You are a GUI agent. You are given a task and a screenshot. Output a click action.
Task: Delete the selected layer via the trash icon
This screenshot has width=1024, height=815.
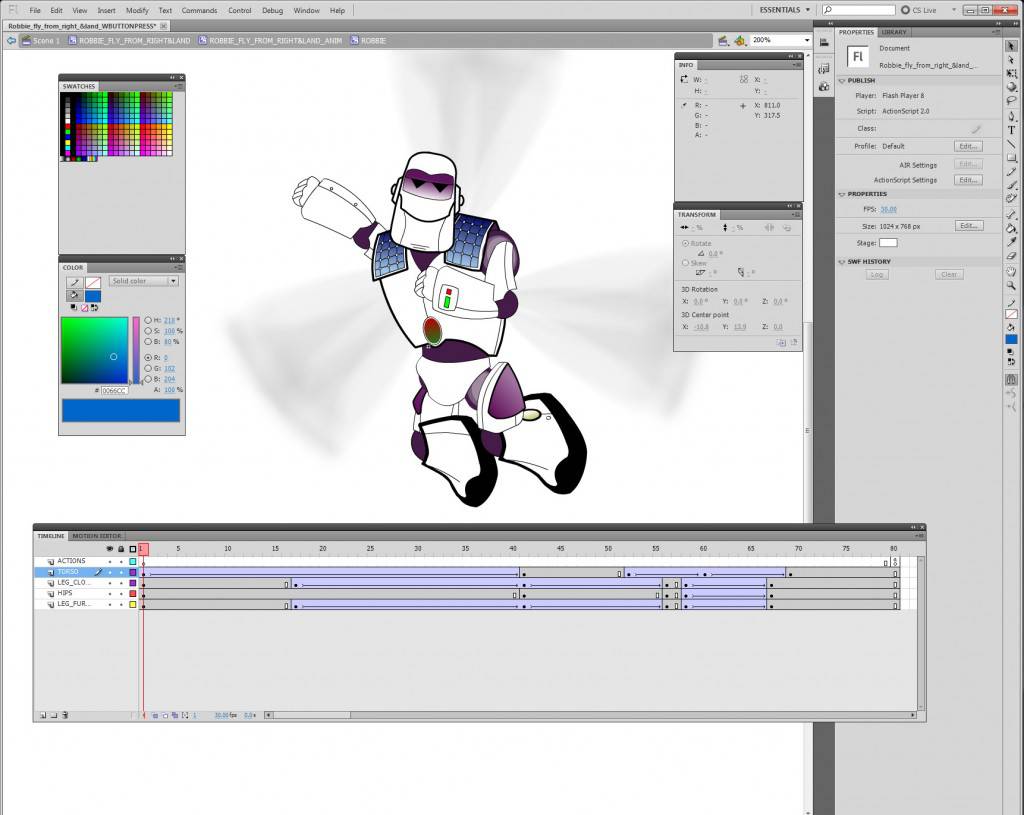tap(64, 715)
